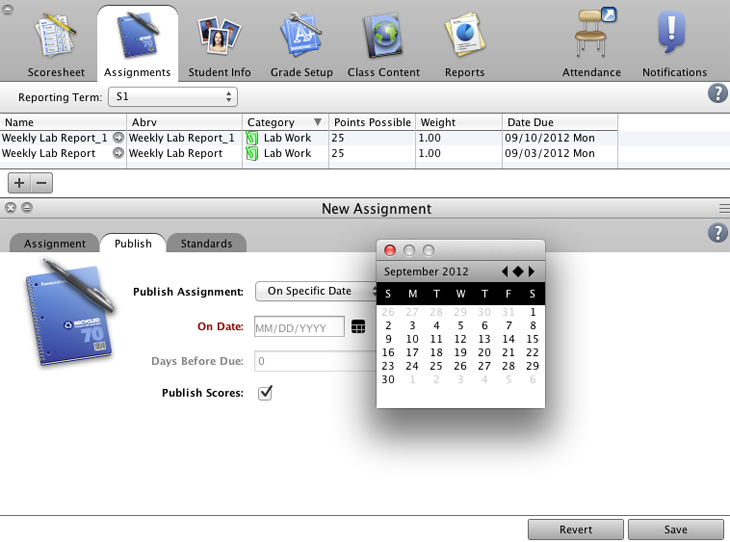Viewport: 730px width, 542px height.
Task: Sort by the Category column header
Action: (285, 122)
